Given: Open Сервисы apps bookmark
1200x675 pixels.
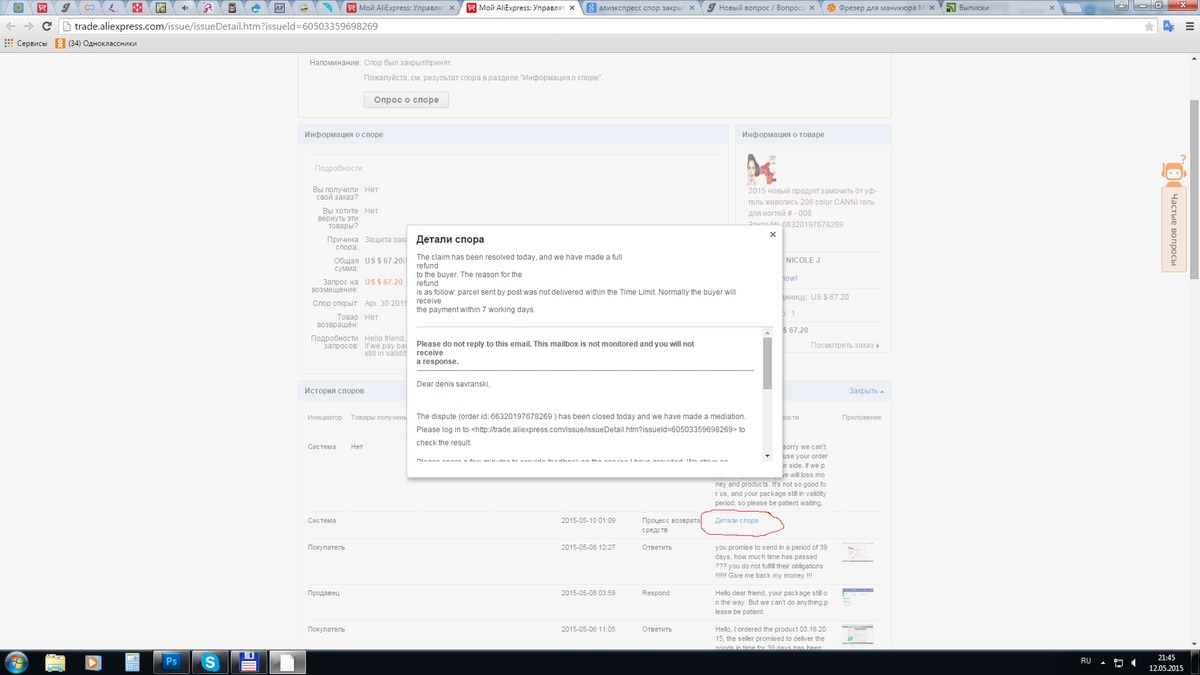Looking at the screenshot, I should [26, 44].
